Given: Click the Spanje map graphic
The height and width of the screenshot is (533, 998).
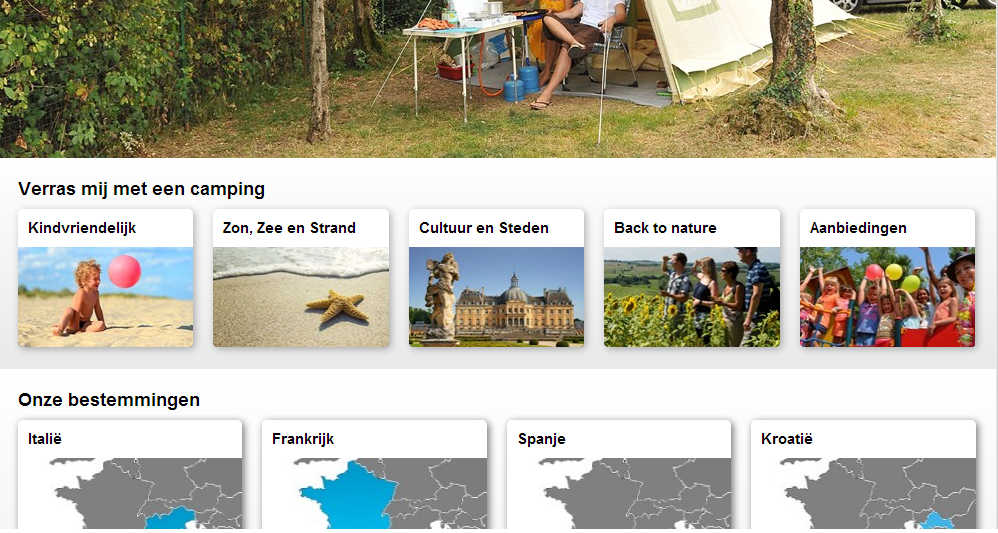Looking at the screenshot, I should (619, 494).
